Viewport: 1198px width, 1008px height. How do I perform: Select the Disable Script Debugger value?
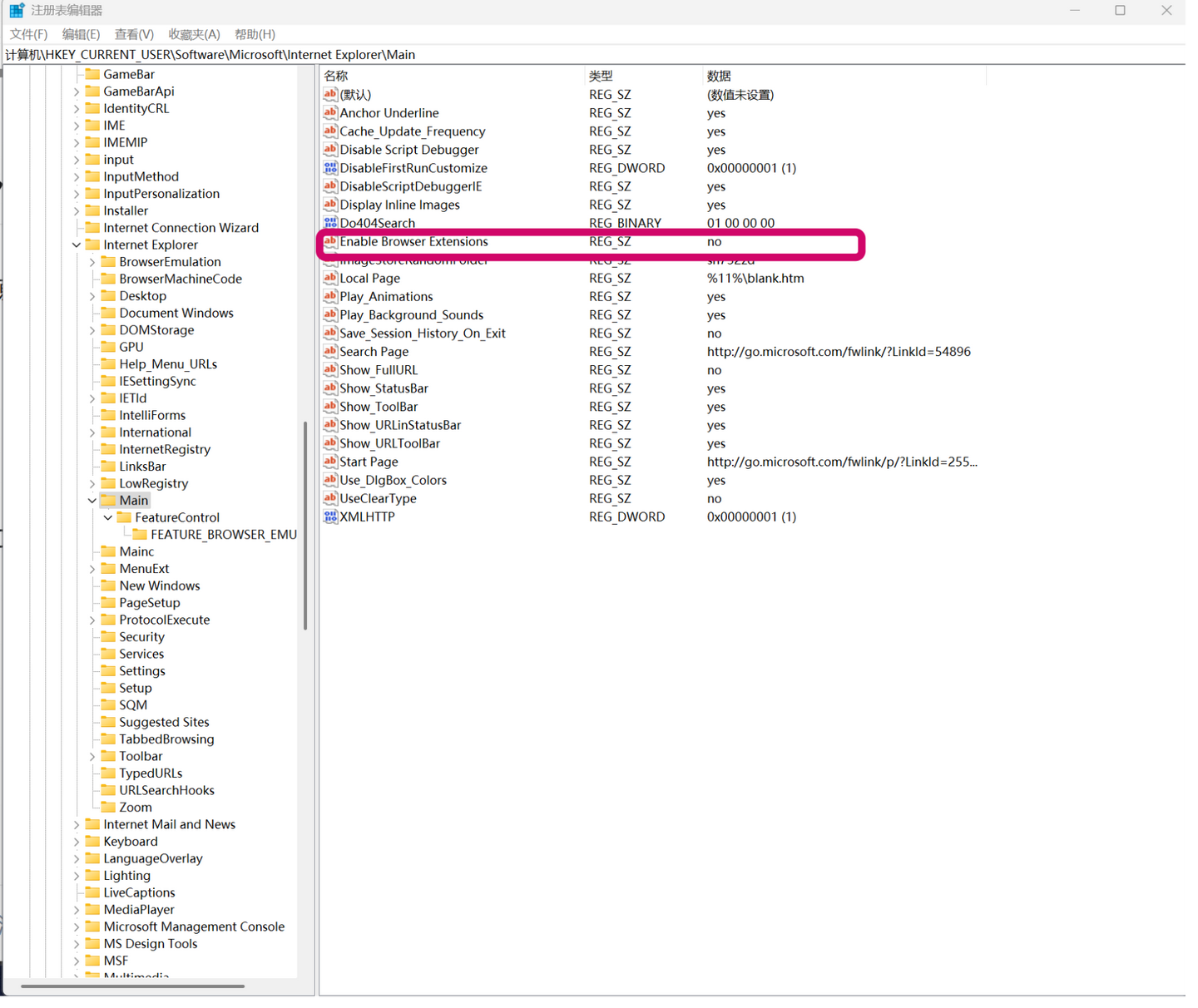409,149
